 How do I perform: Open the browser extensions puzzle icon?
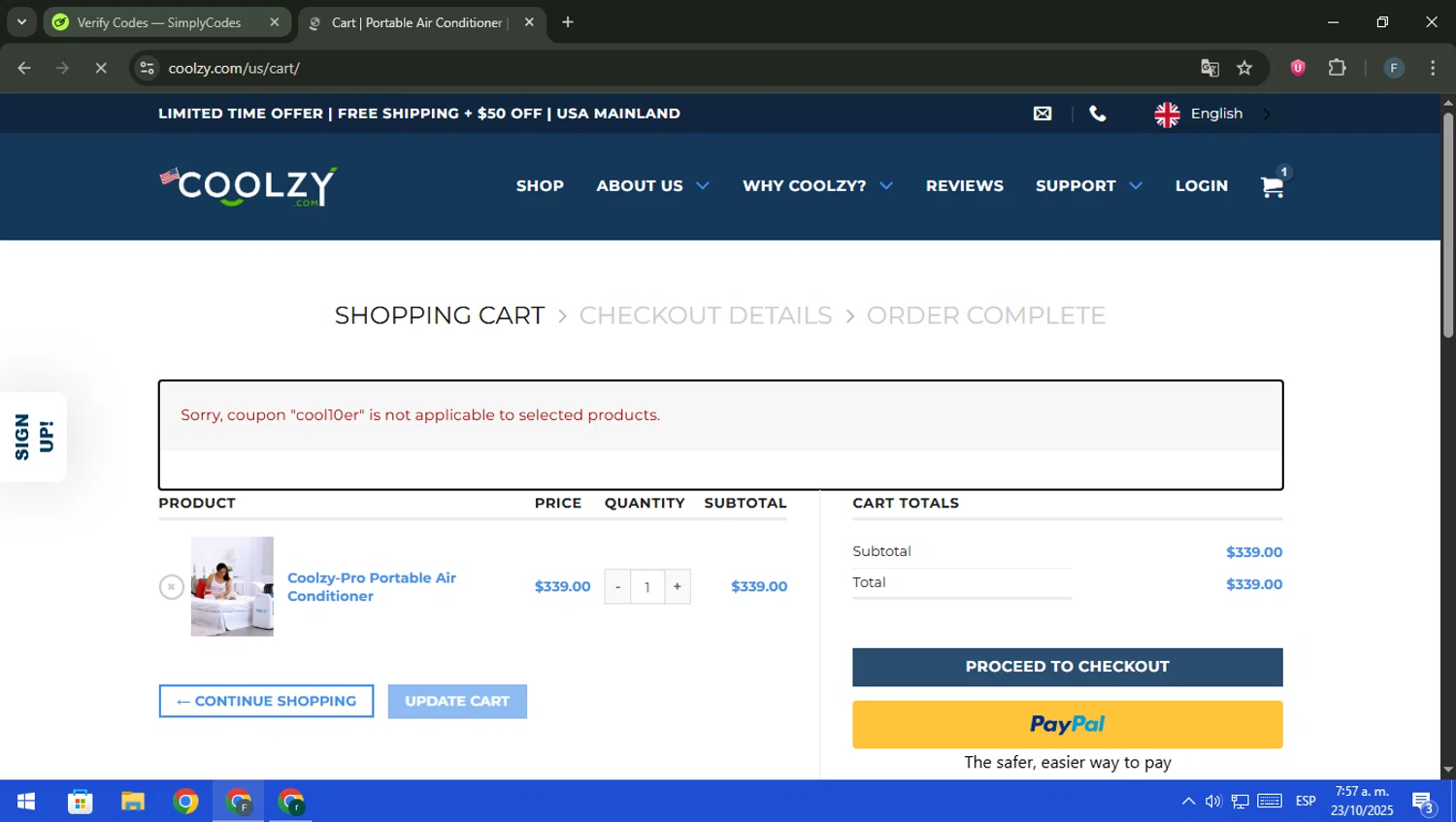tap(1338, 68)
